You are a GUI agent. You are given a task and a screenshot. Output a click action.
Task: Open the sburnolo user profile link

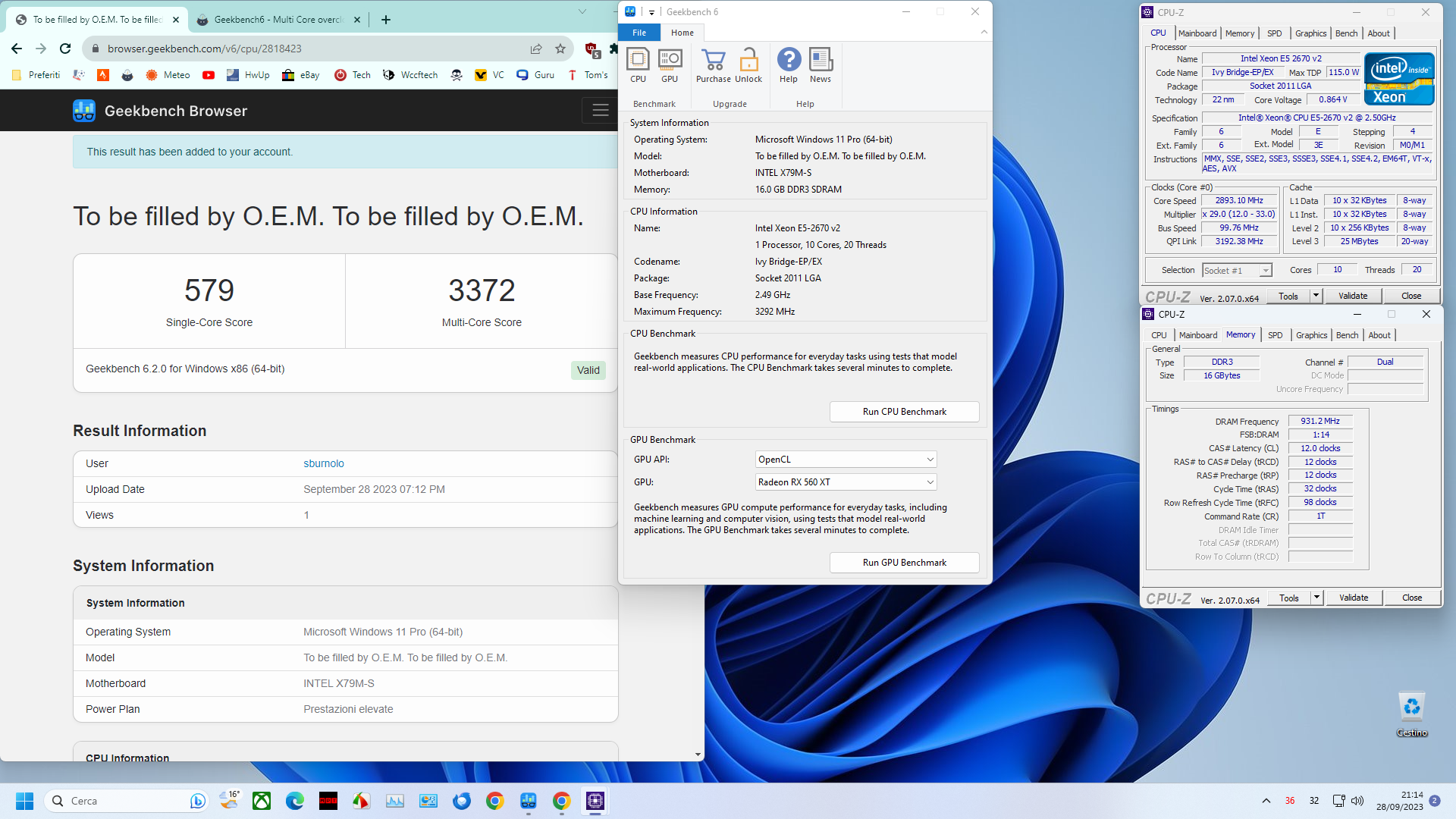324,463
